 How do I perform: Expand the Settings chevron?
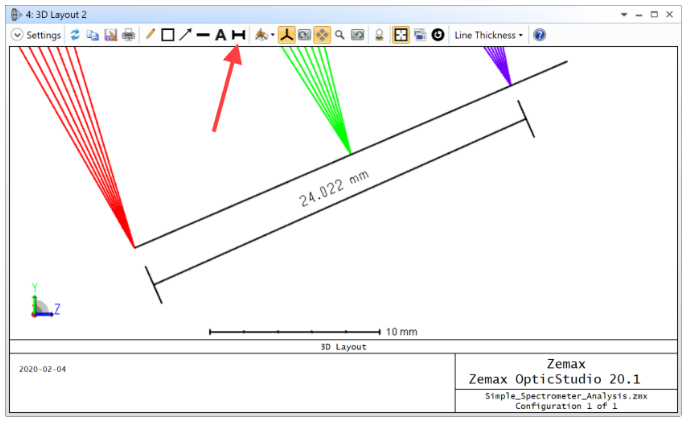(x=17, y=35)
